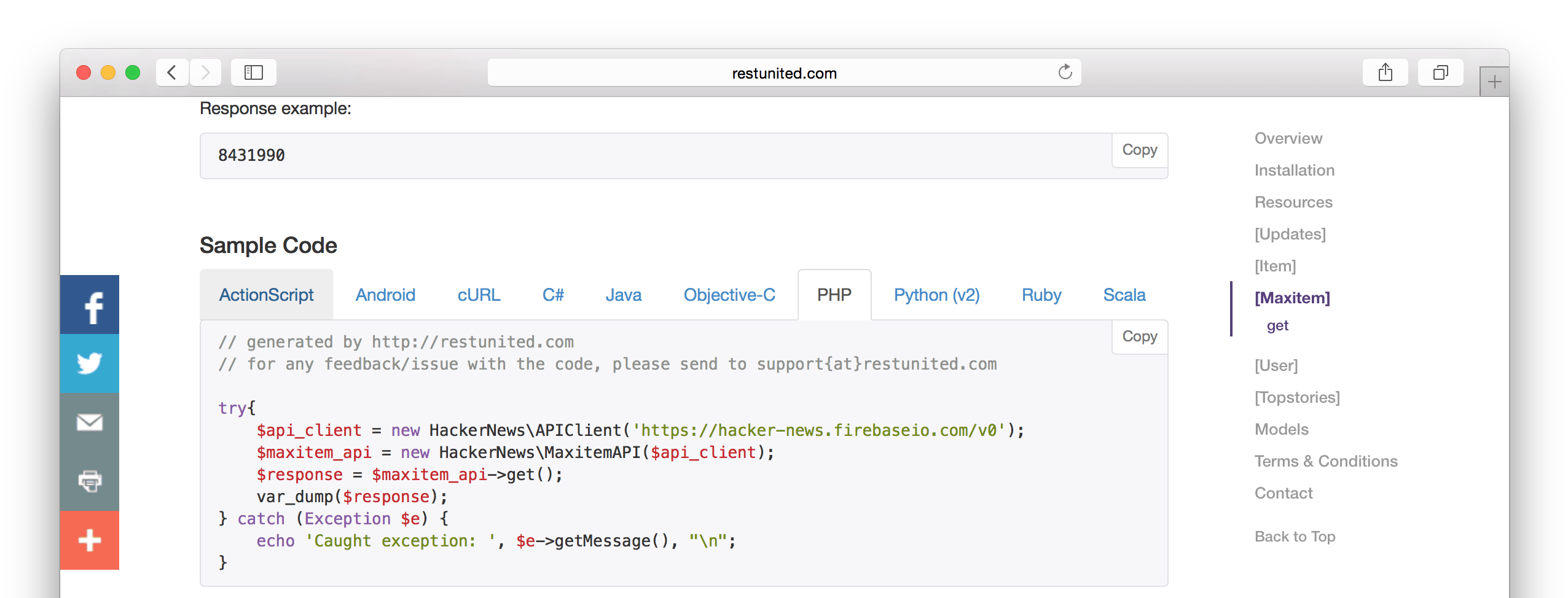Image resolution: width=1568 pixels, height=598 pixels.
Task: Select the ActionScript code tab
Action: pos(266,295)
